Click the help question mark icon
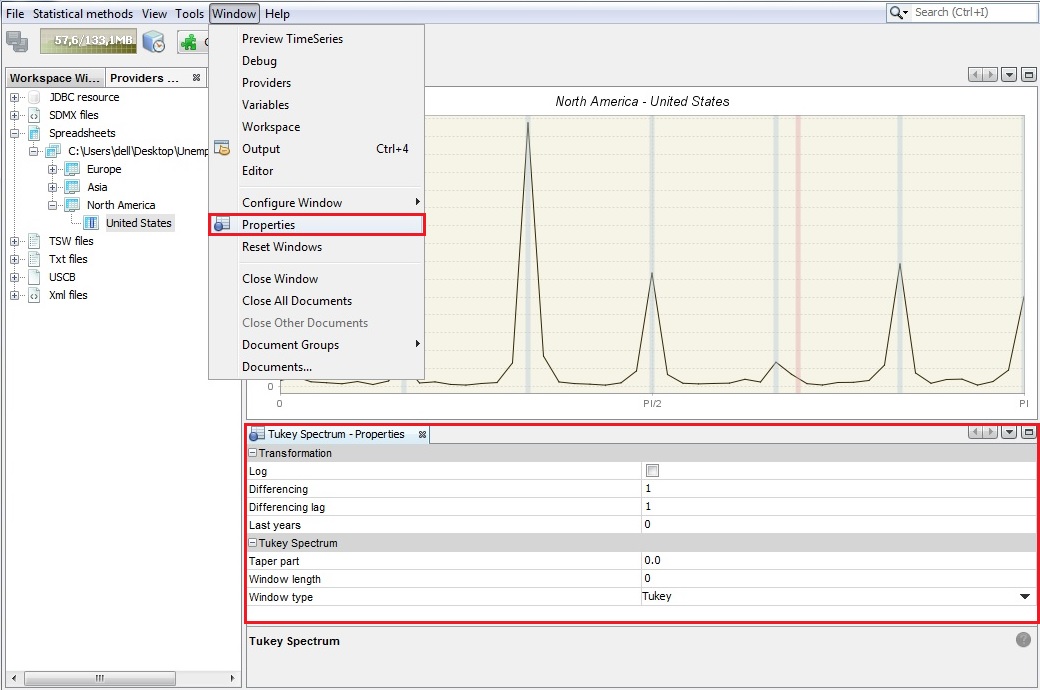The image size is (1040, 690). pyautogui.click(x=1023, y=640)
